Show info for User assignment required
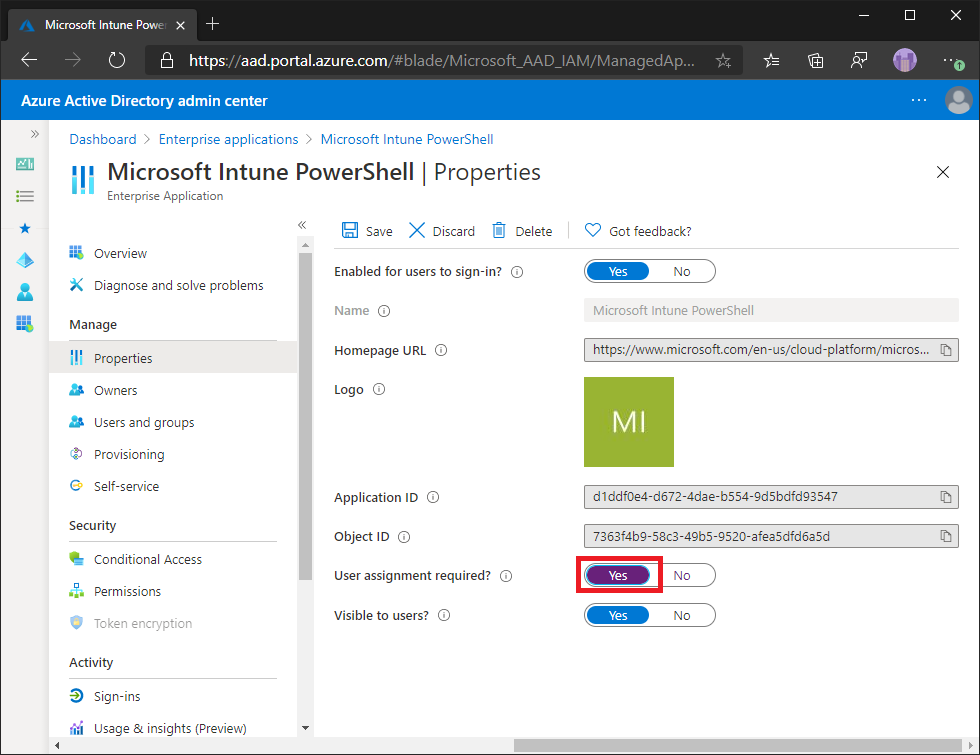This screenshot has height=755, width=980. pos(506,576)
